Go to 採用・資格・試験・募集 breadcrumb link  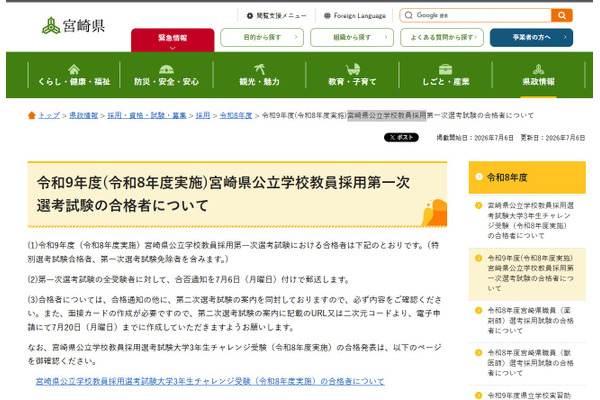147,115
